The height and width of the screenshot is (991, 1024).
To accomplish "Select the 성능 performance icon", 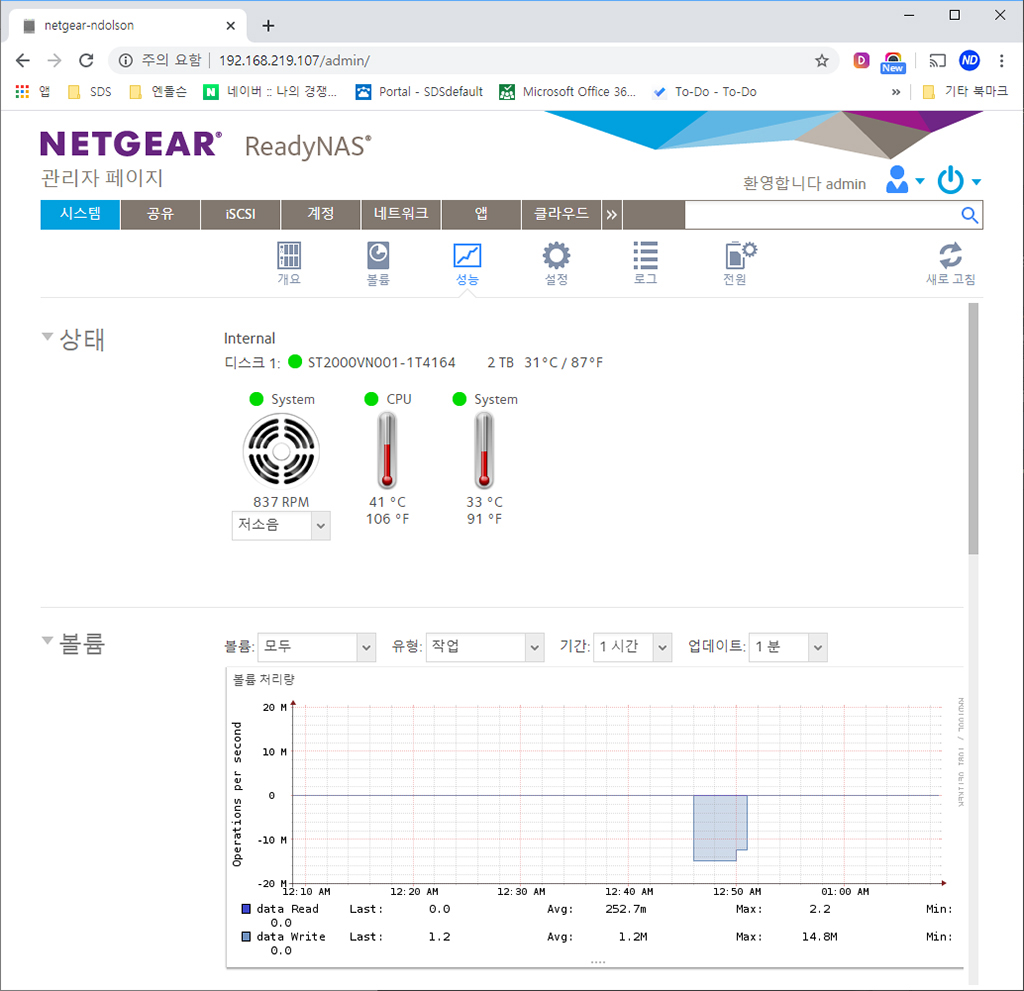I will click(x=468, y=263).
